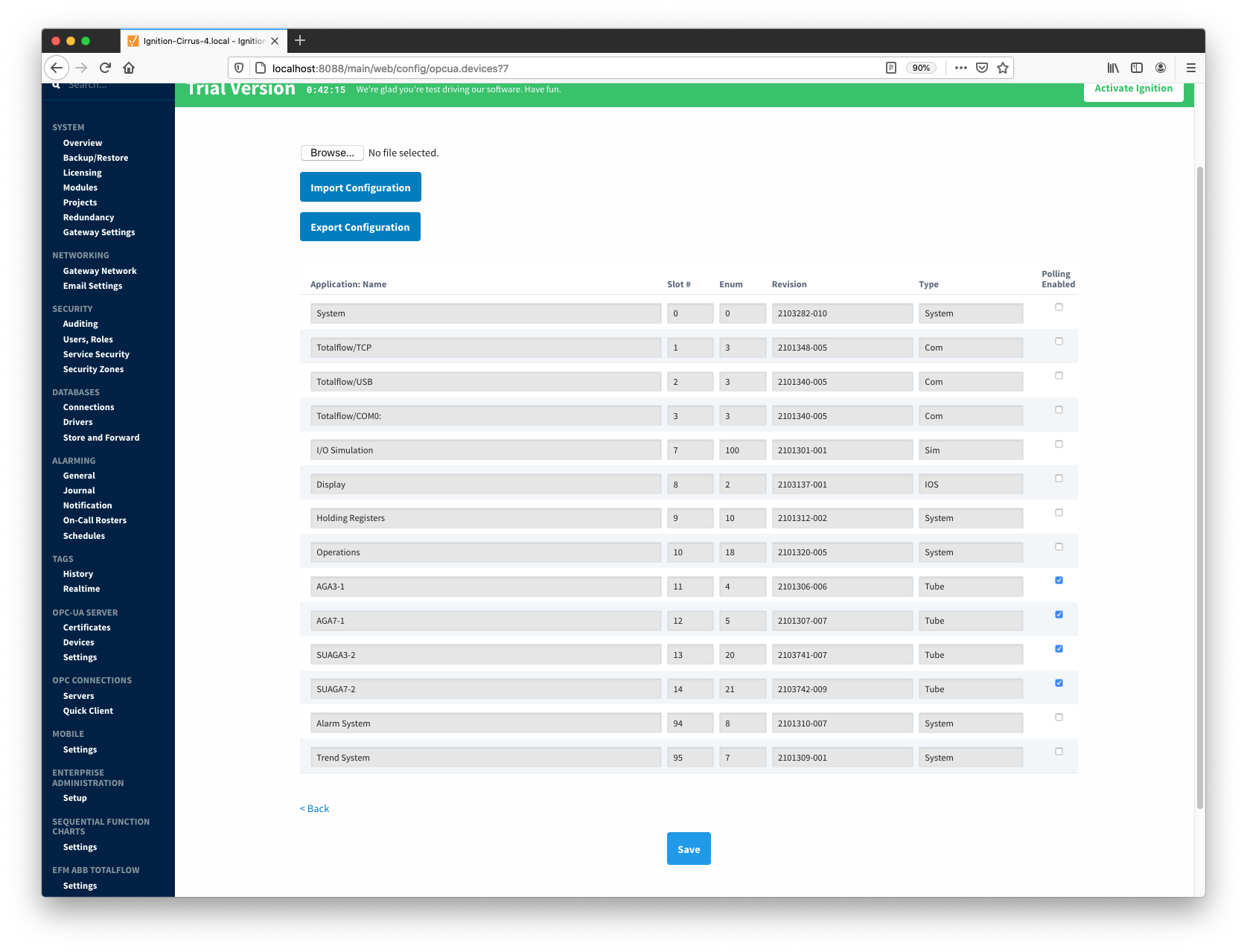Enable polling for Totalflow/TCP
This screenshot has width=1247, height=952.
1059,342
